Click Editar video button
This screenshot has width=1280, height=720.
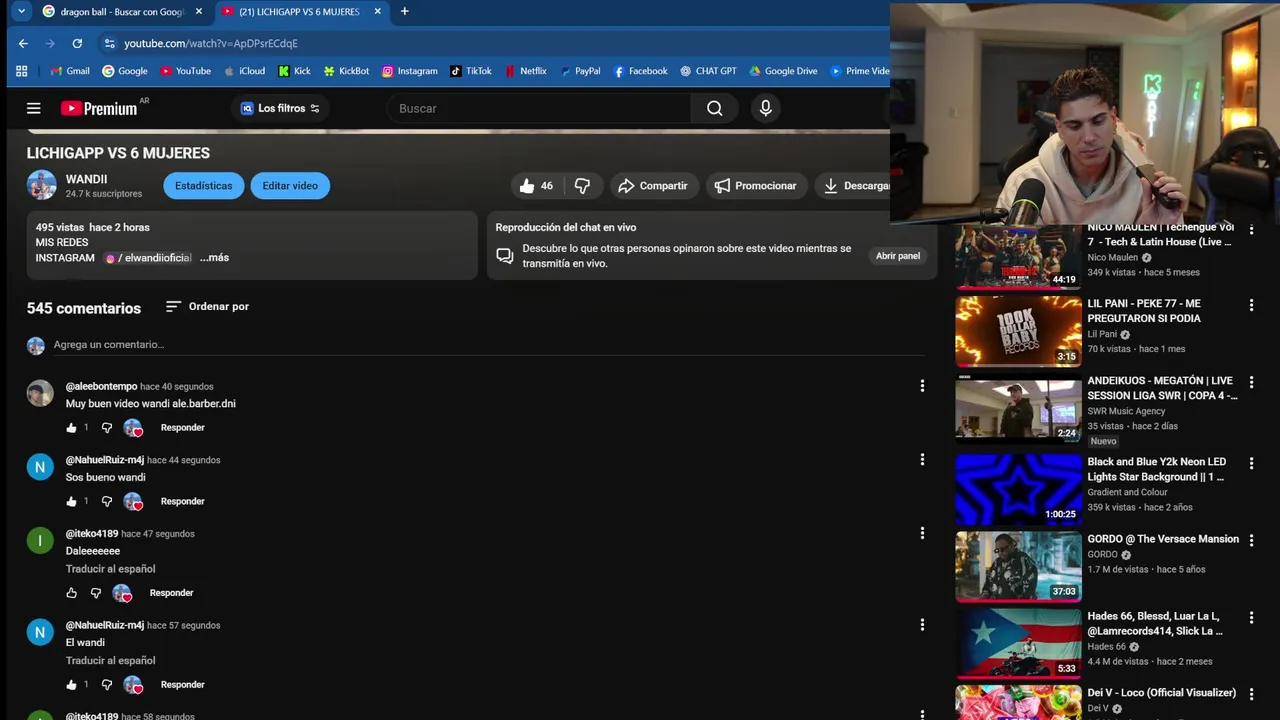click(x=290, y=186)
